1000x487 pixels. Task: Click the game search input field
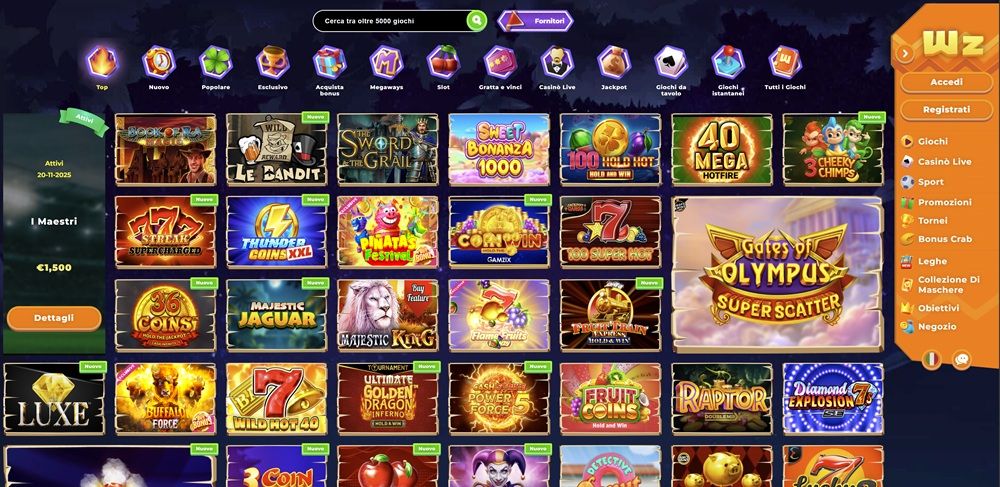(x=392, y=21)
